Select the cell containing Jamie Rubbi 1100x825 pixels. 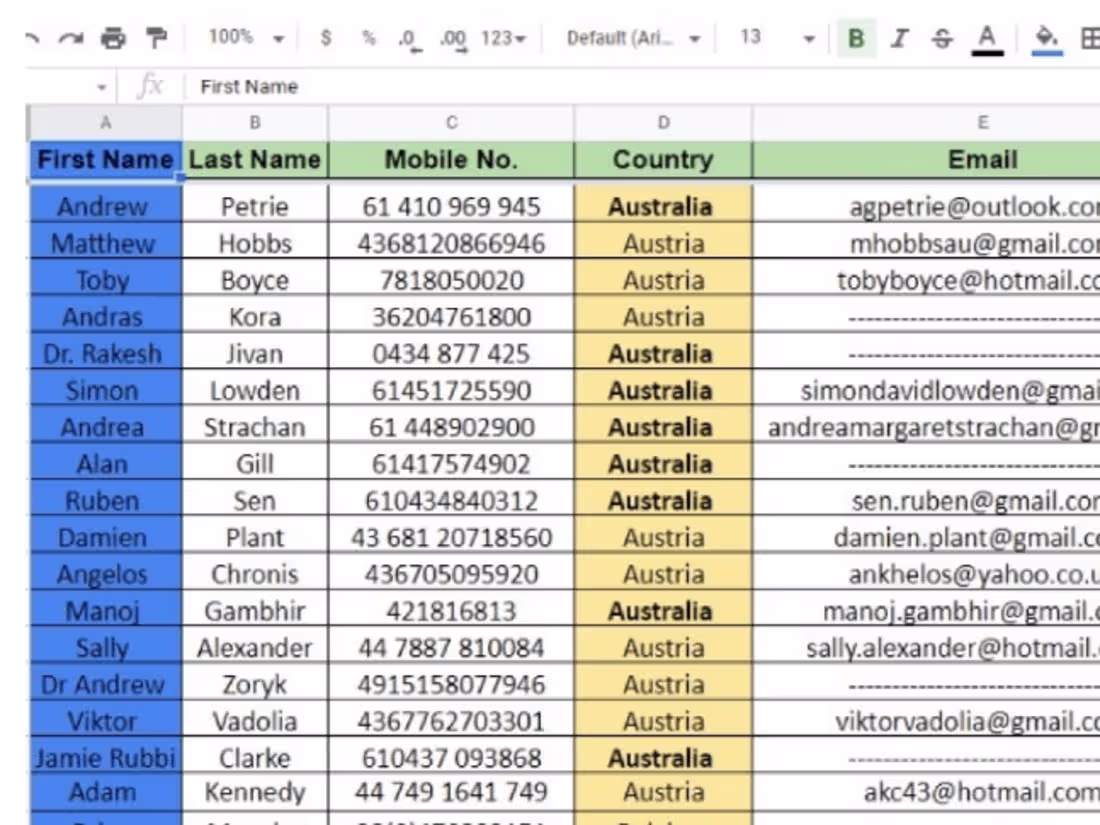point(105,757)
